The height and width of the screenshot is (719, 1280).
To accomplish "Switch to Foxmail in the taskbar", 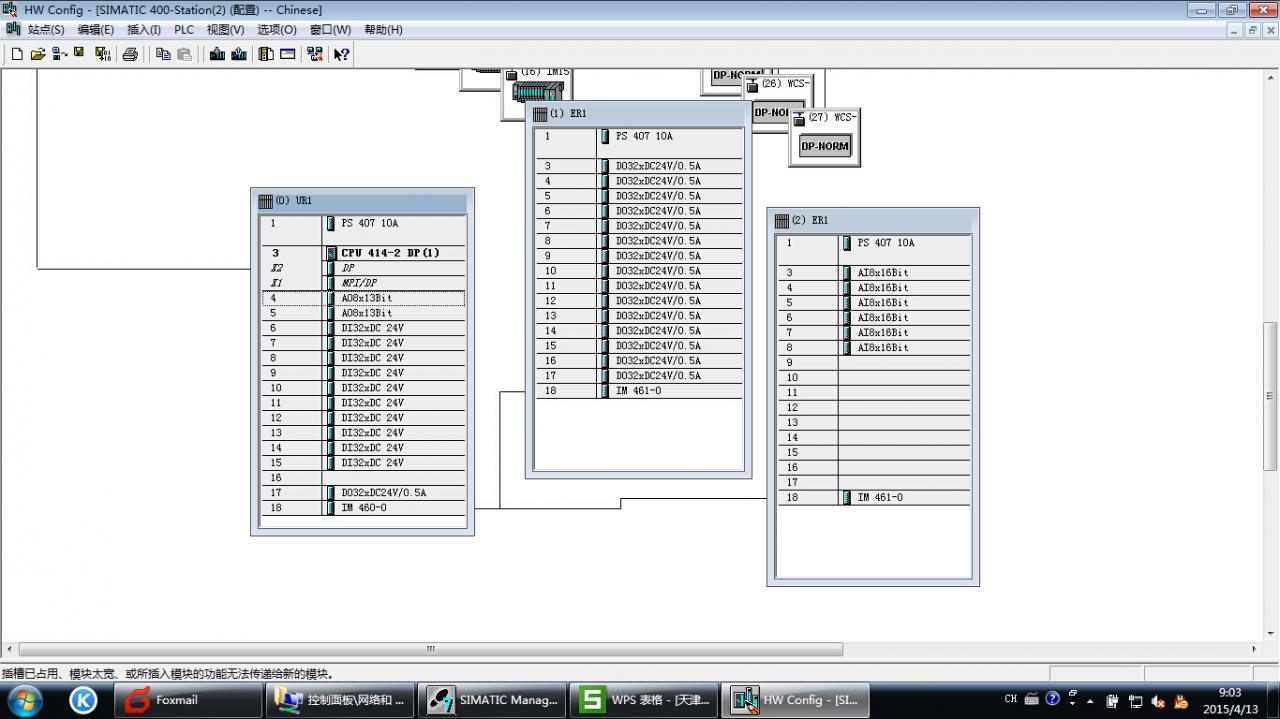I will coord(187,700).
